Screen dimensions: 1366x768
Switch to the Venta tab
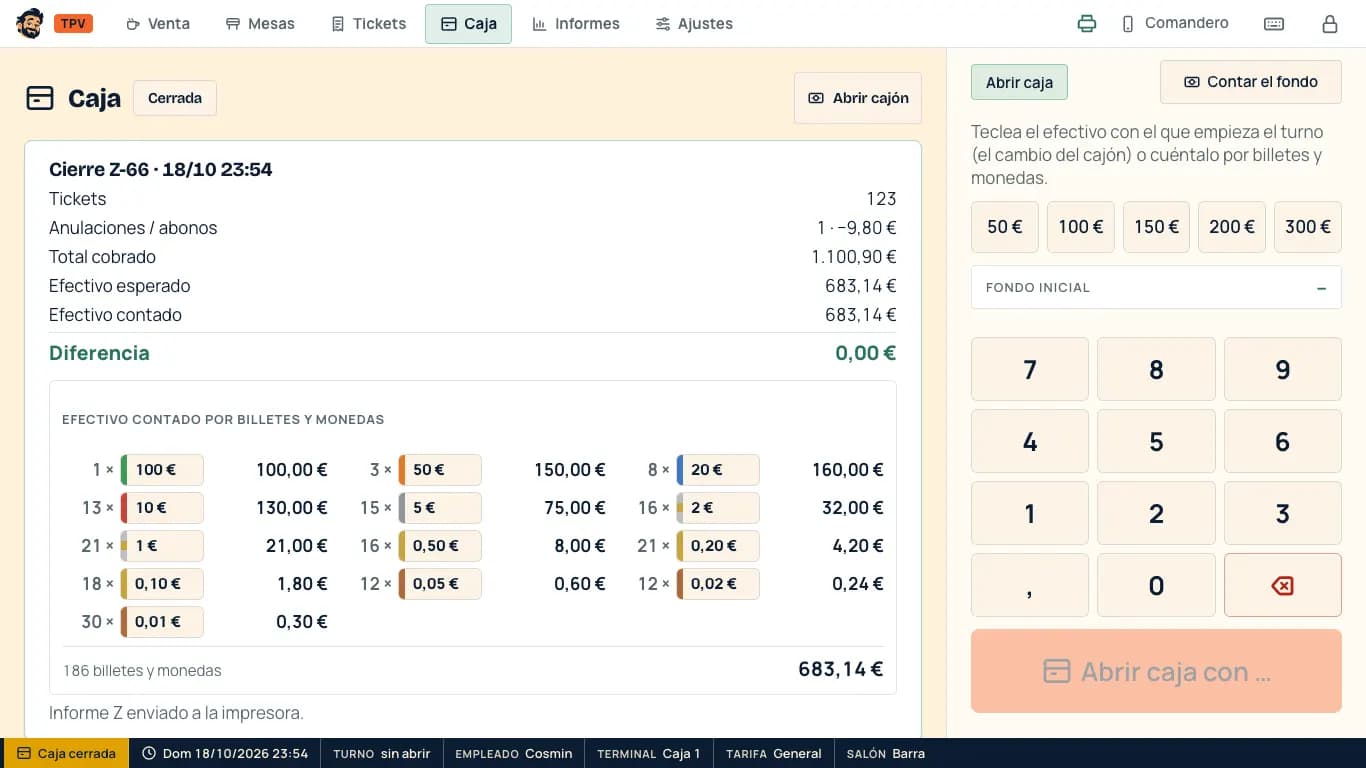157,24
